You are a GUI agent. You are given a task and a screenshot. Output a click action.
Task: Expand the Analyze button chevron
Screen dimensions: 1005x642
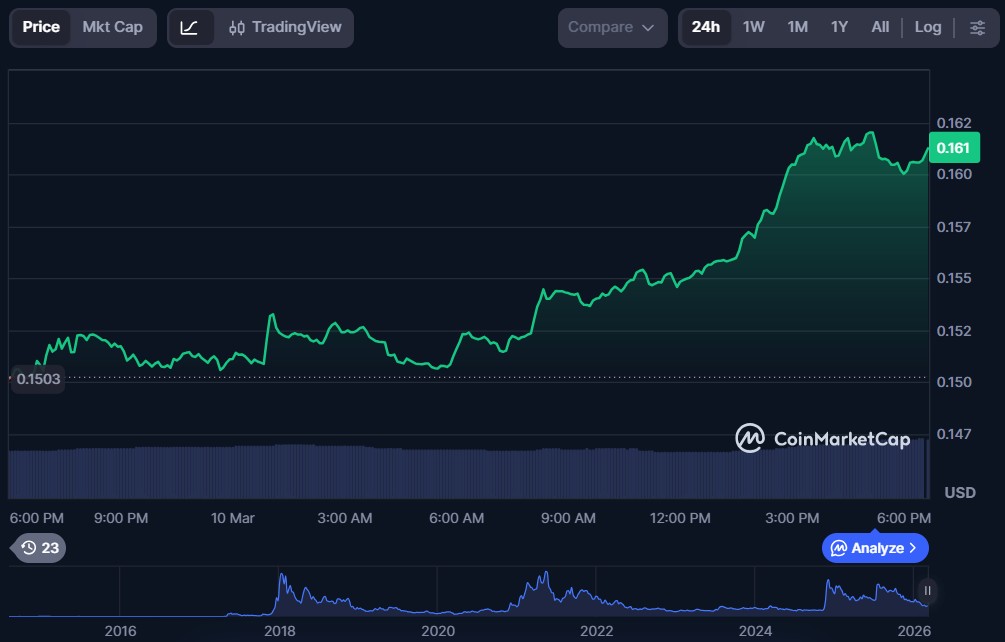tap(912, 548)
